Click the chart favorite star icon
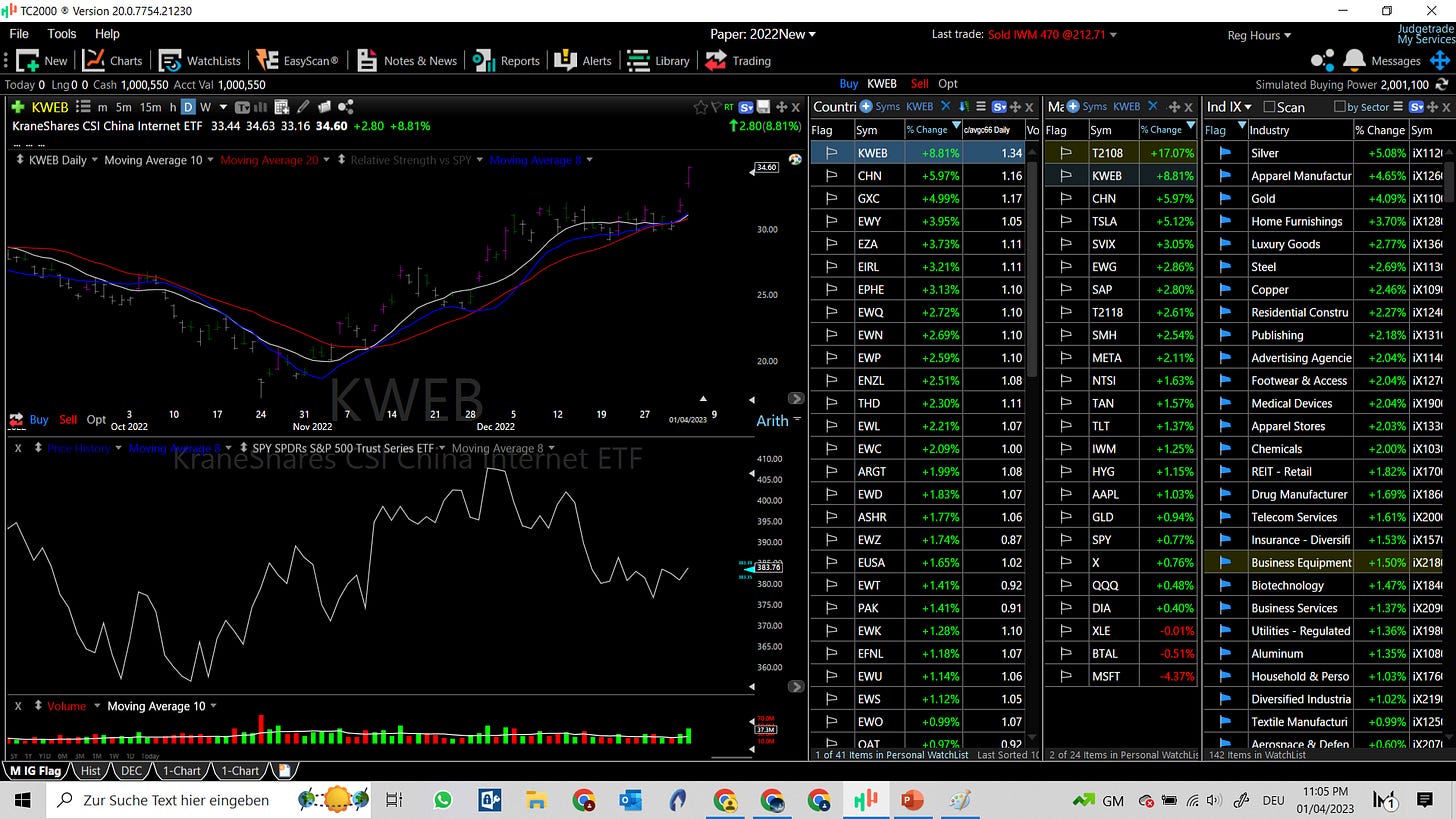 (x=700, y=107)
